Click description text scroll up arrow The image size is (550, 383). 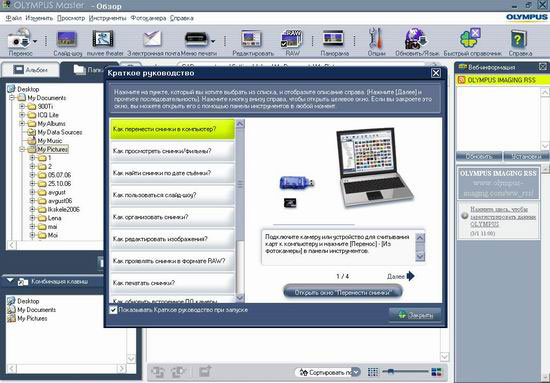tap(420, 238)
